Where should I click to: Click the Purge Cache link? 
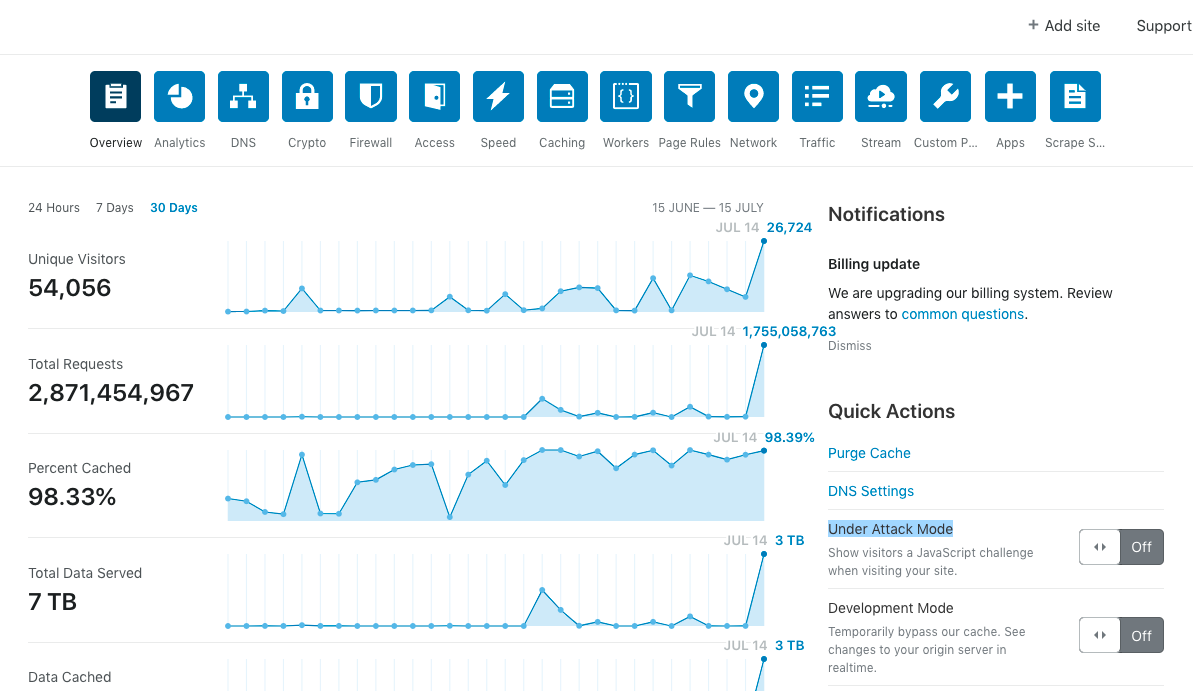click(869, 453)
